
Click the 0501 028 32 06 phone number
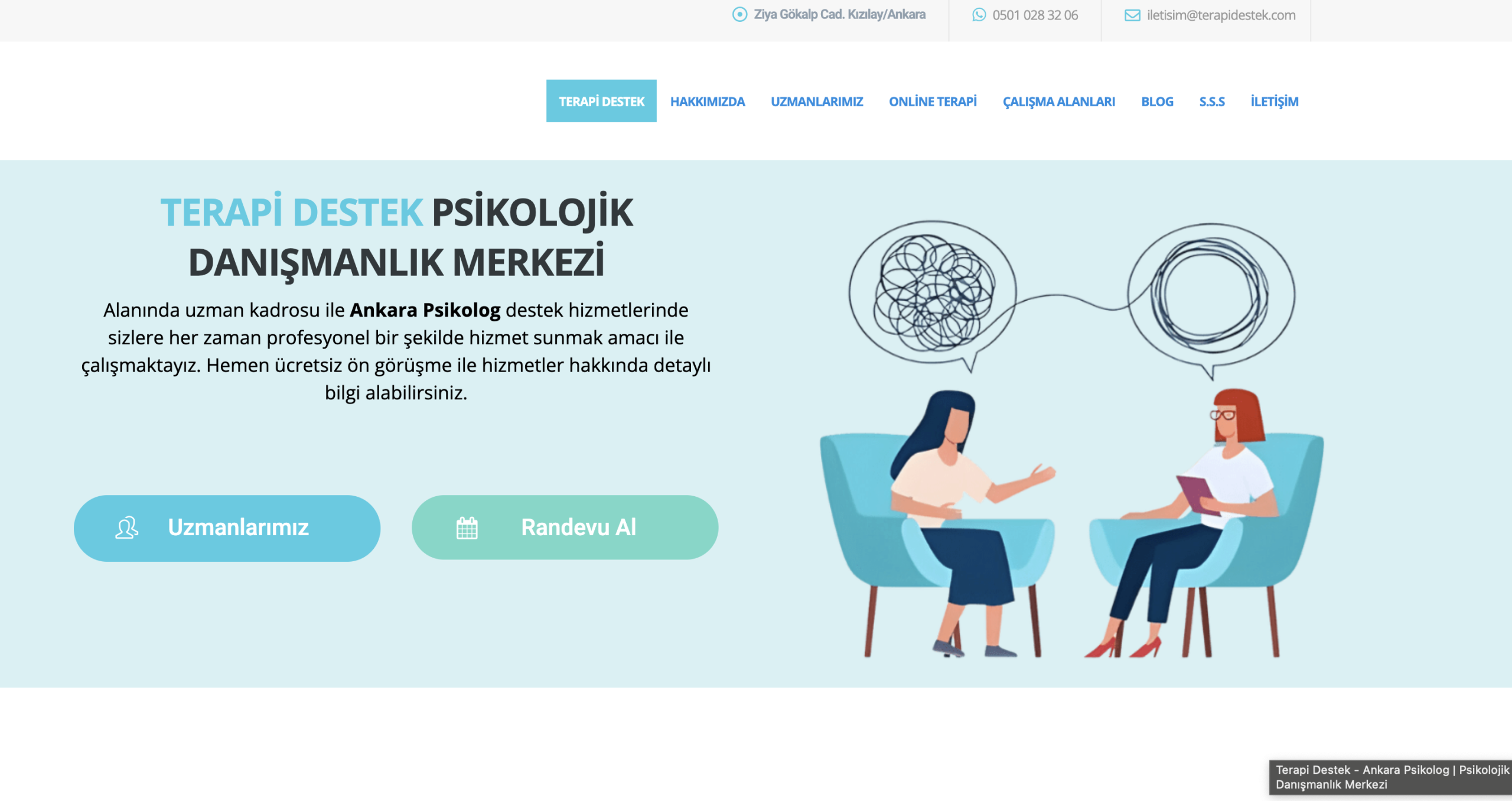tap(1035, 15)
